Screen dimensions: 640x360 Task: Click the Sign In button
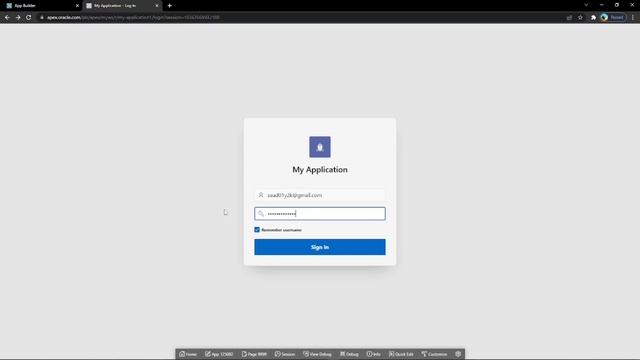[320, 247]
